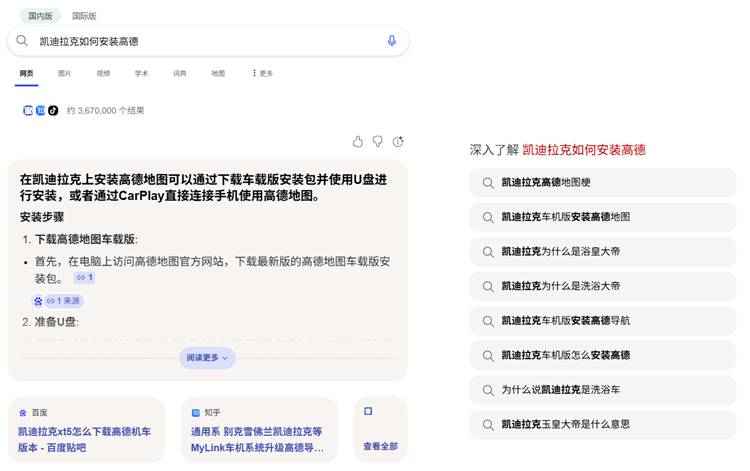Switch to 国内版 toggle
Screen dimensions: 750x471
point(40,16)
